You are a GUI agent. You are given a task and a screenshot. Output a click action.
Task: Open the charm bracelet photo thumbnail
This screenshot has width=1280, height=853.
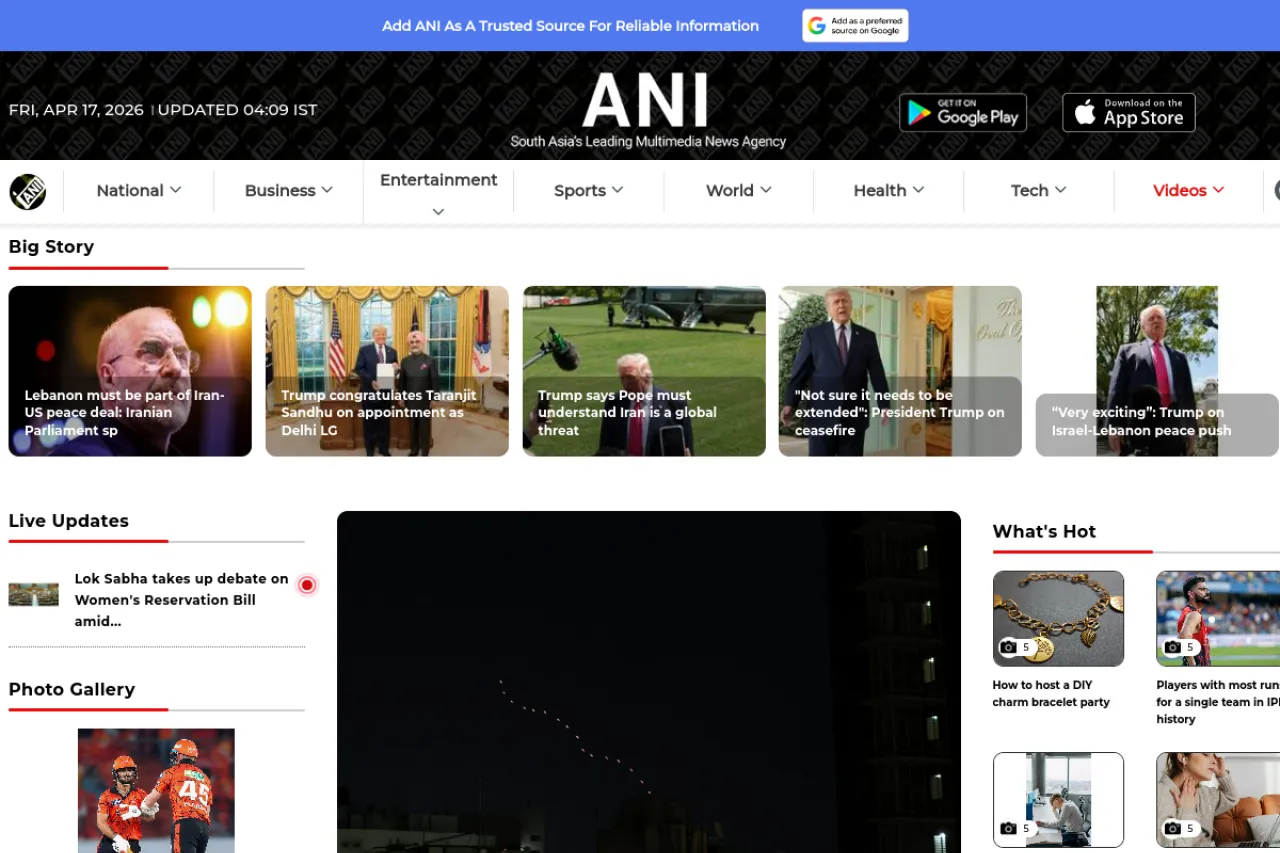pos(1058,618)
